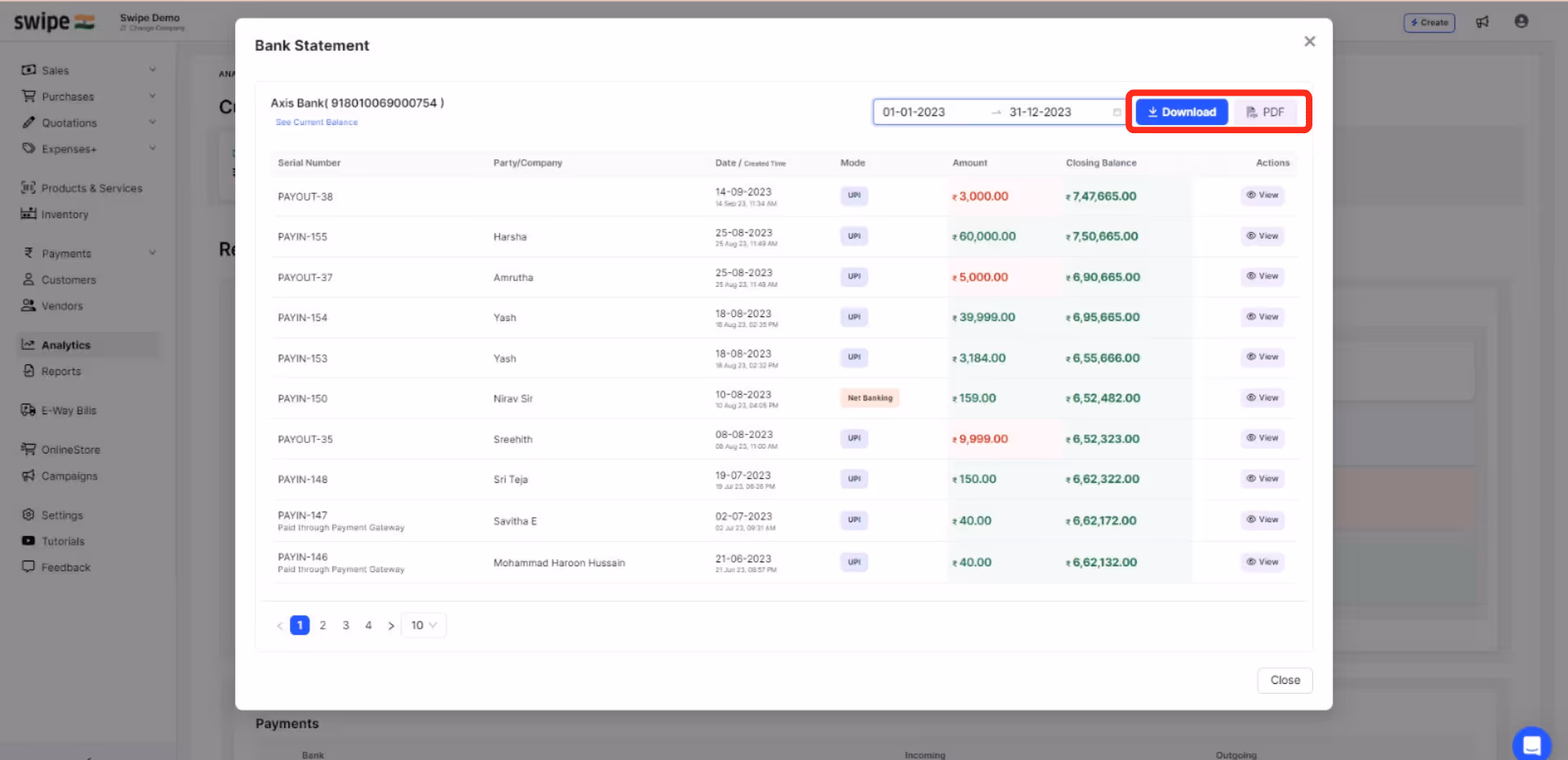Open See Current Balance link
The height and width of the screenshot is (760, 1568).
317,123
